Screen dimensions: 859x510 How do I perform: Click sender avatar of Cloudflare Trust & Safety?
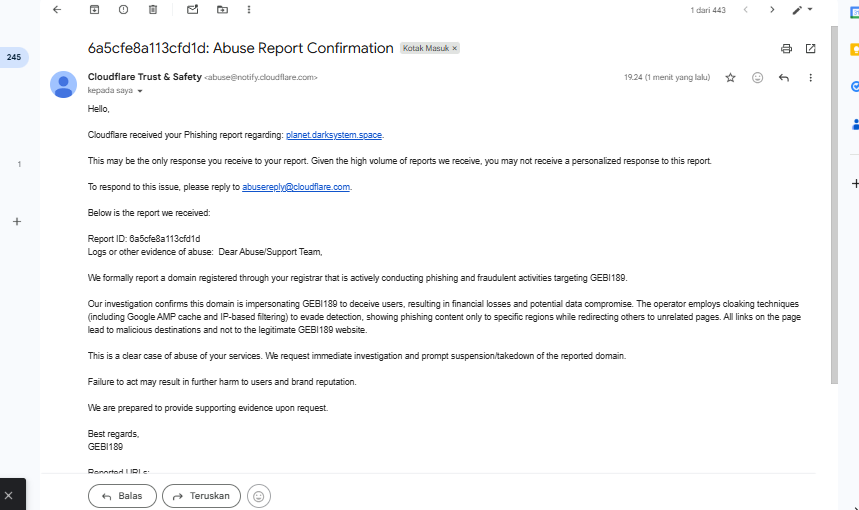[64, 84]
